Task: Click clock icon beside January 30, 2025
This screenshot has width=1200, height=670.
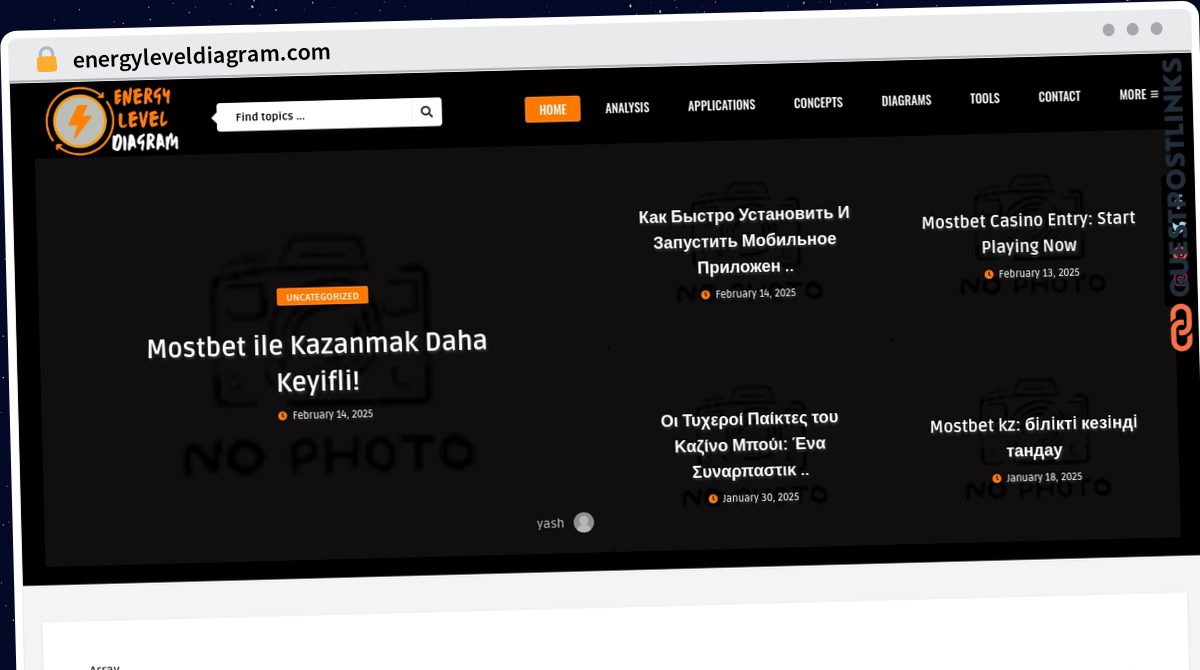Action: pos(713,499)
